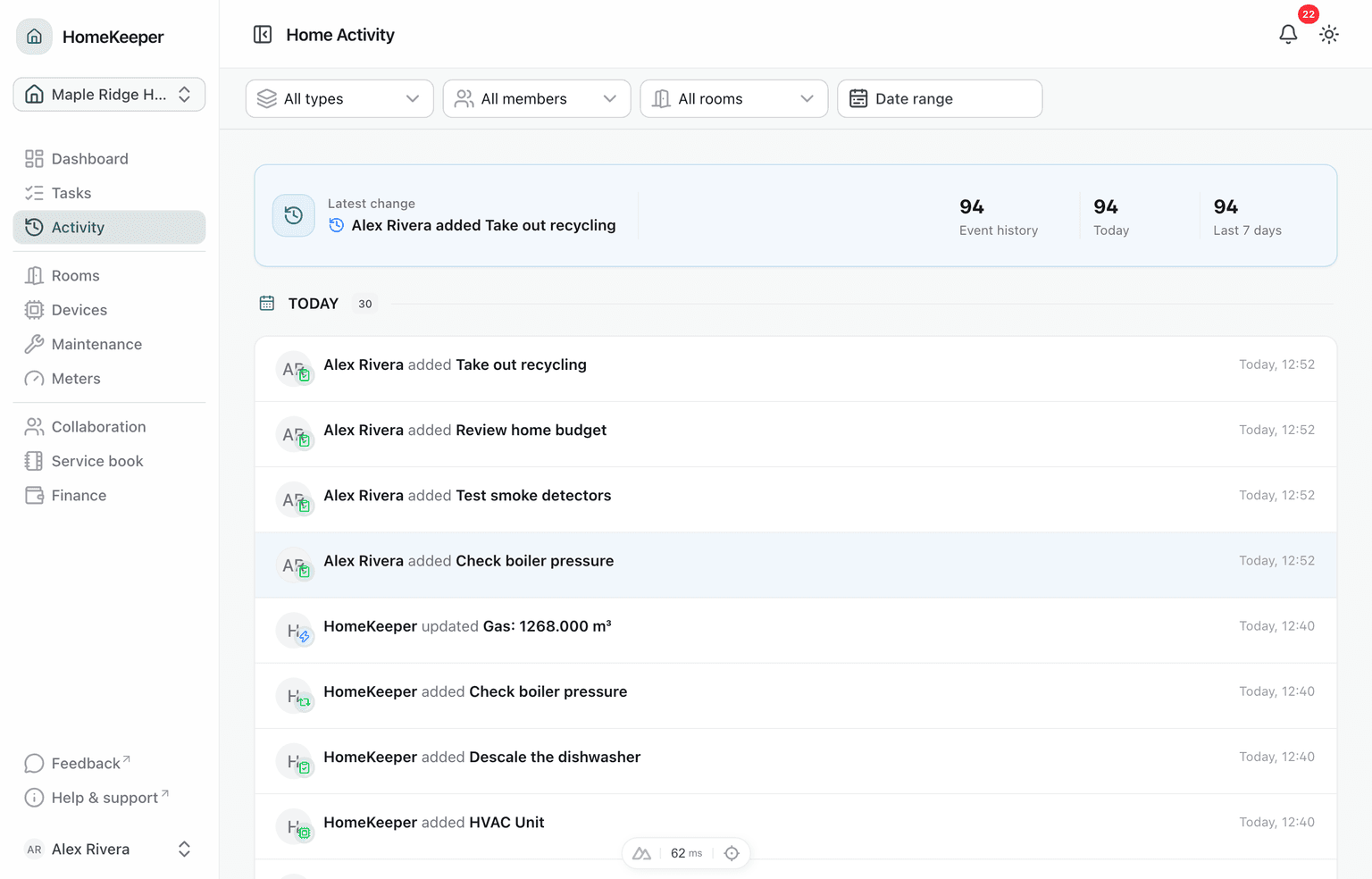This screenshot has width=1372, height=879.
Task: Click the AR avatar in sidebar footer
Action: 34,850
